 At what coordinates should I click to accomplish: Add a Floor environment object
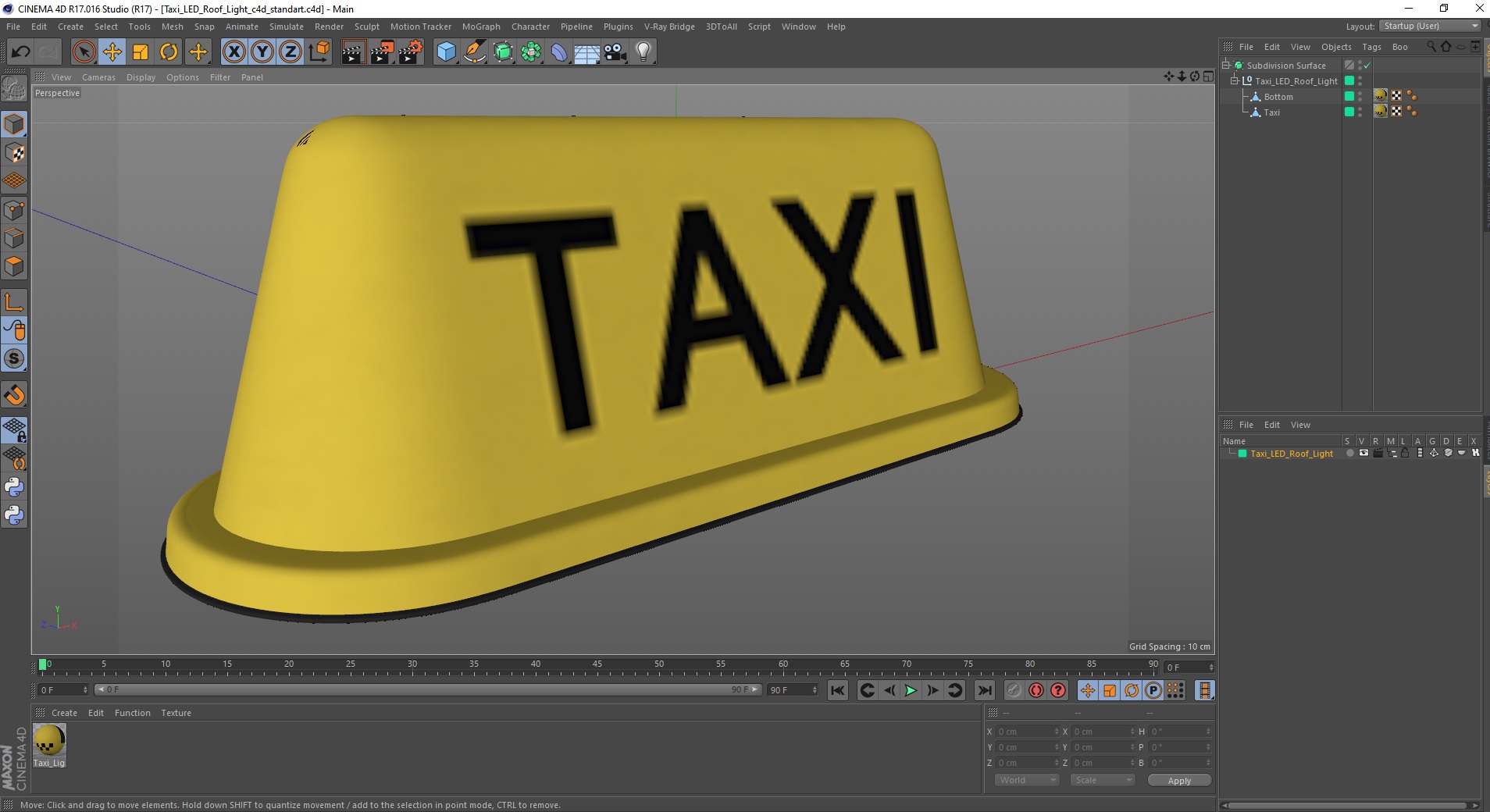587,52
